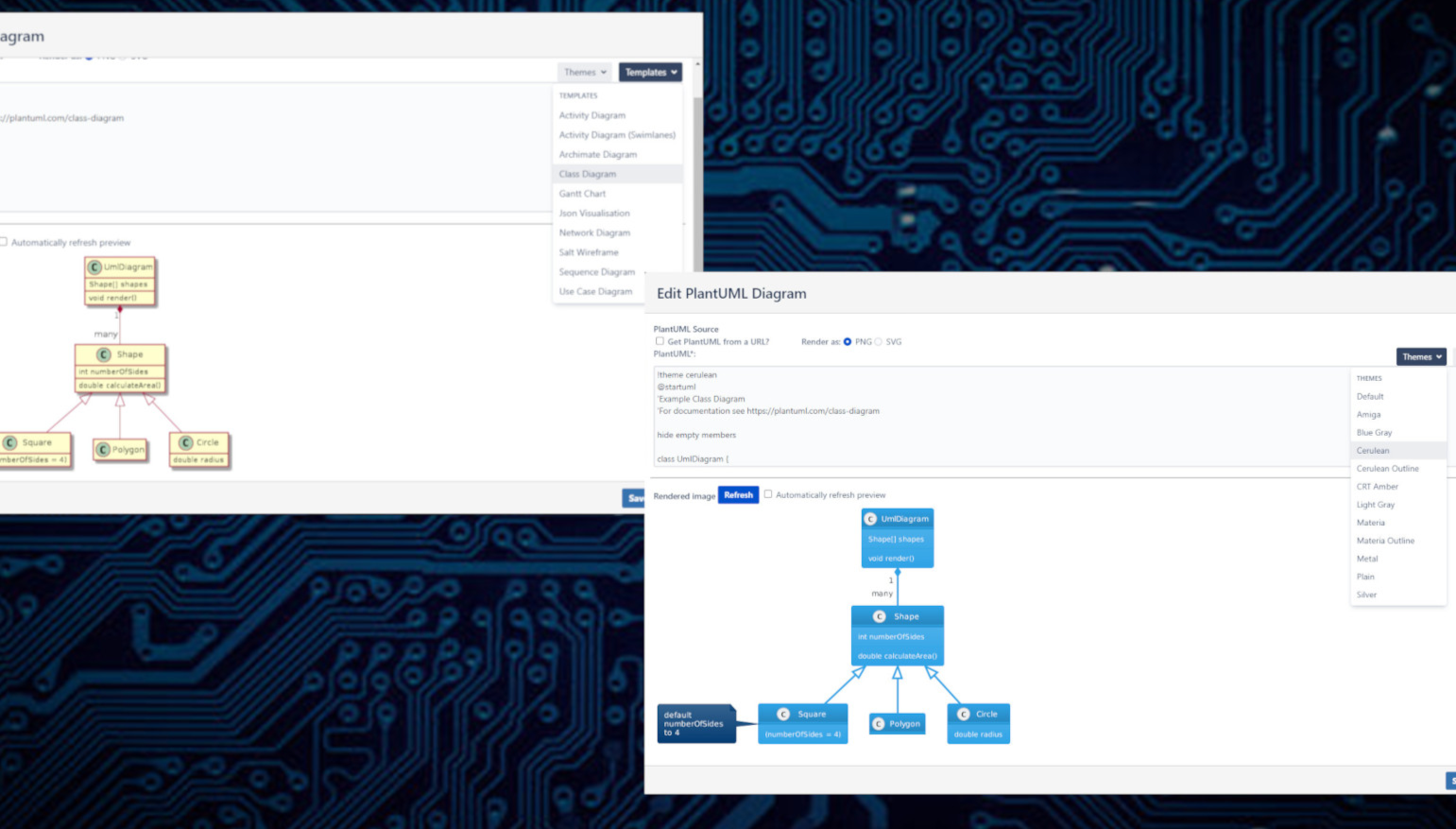This screenshot has width=1456, height=829.
Task: Apply the Blue Gray theme
Action: coord(1374,433)
